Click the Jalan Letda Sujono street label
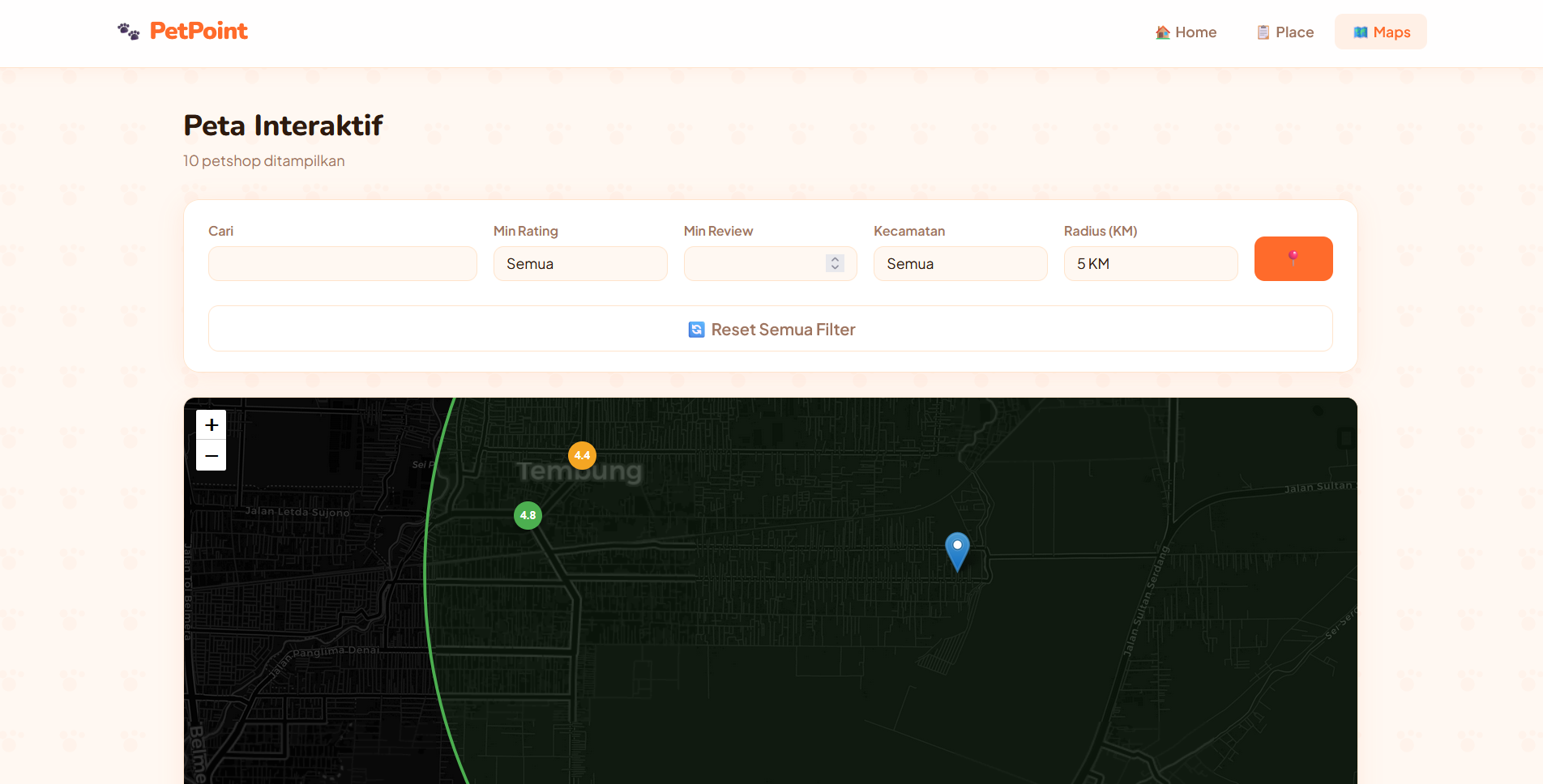 (297, 512)
